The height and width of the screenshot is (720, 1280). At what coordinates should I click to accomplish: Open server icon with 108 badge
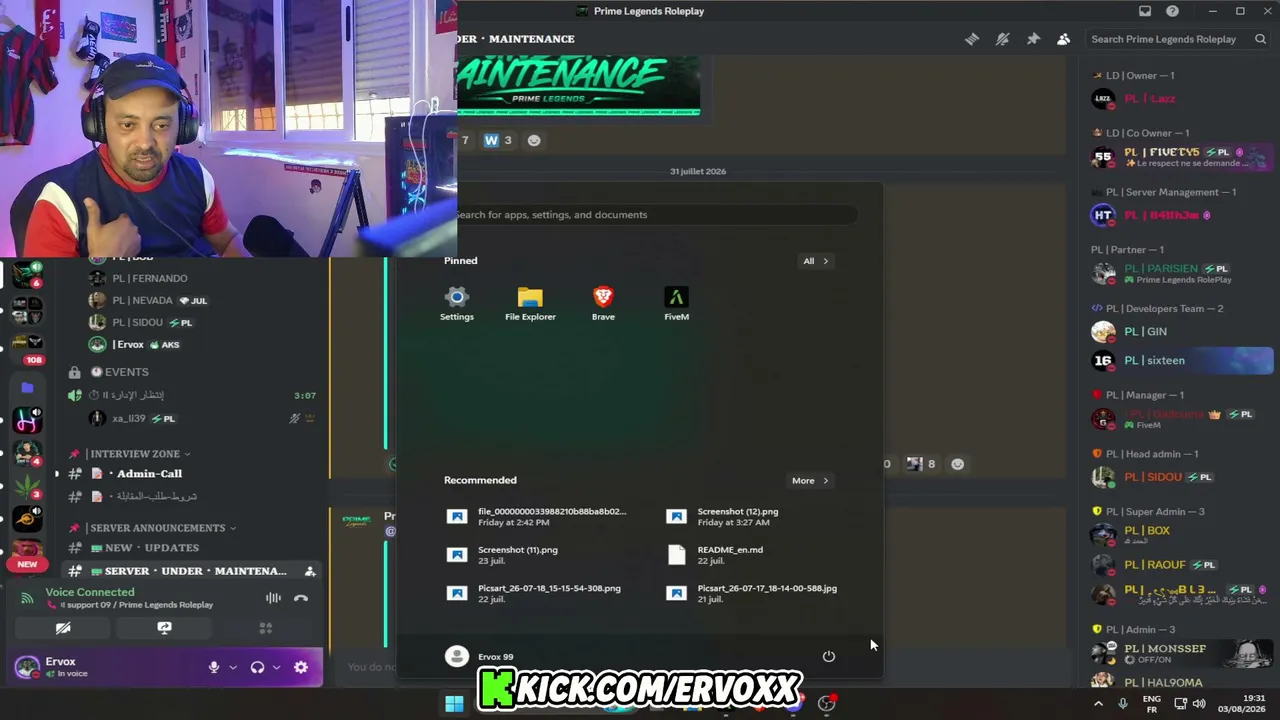(x=27, y=346)
